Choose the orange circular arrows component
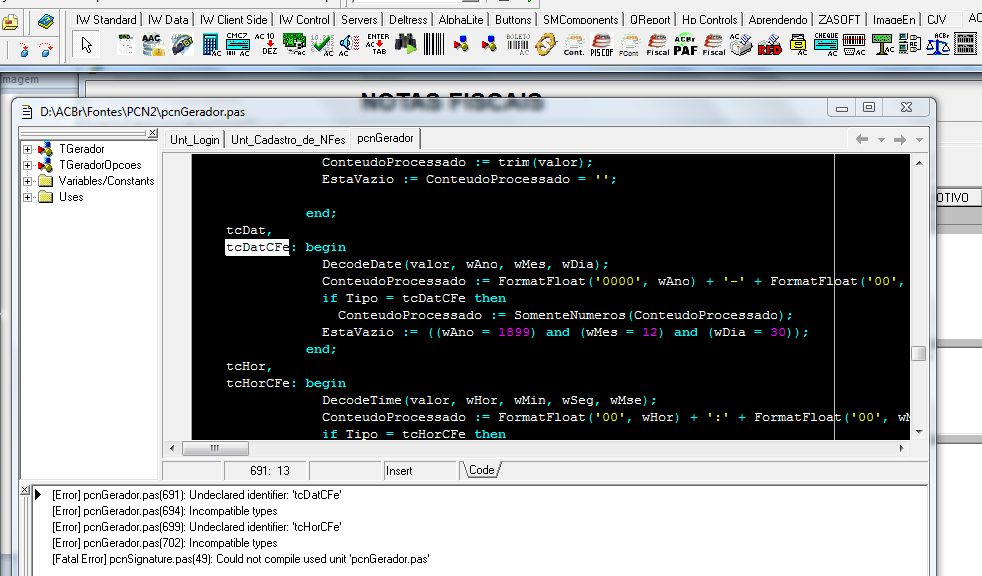 point(546,45)
